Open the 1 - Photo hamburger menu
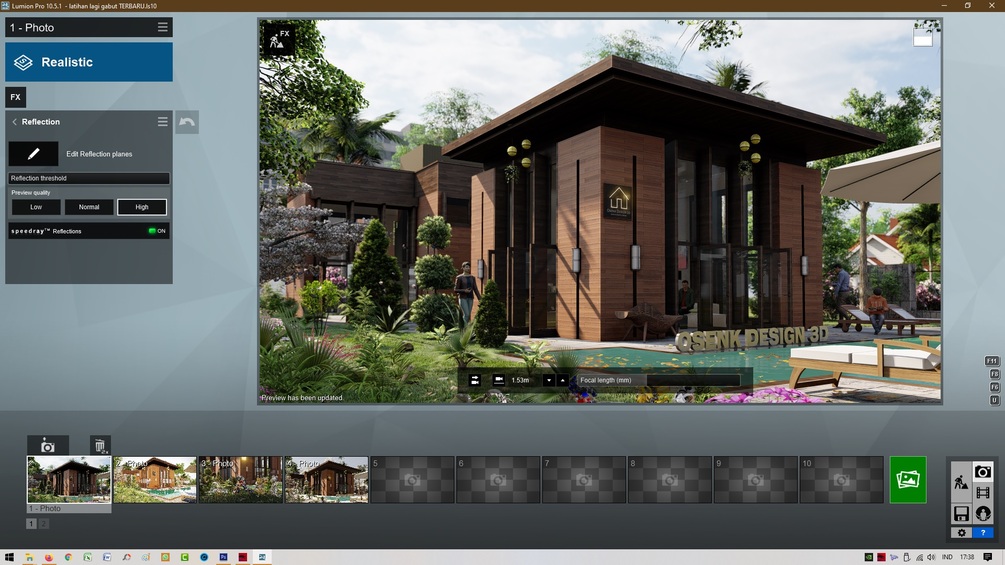The image size is (1005, 565). tap(163, 27)
